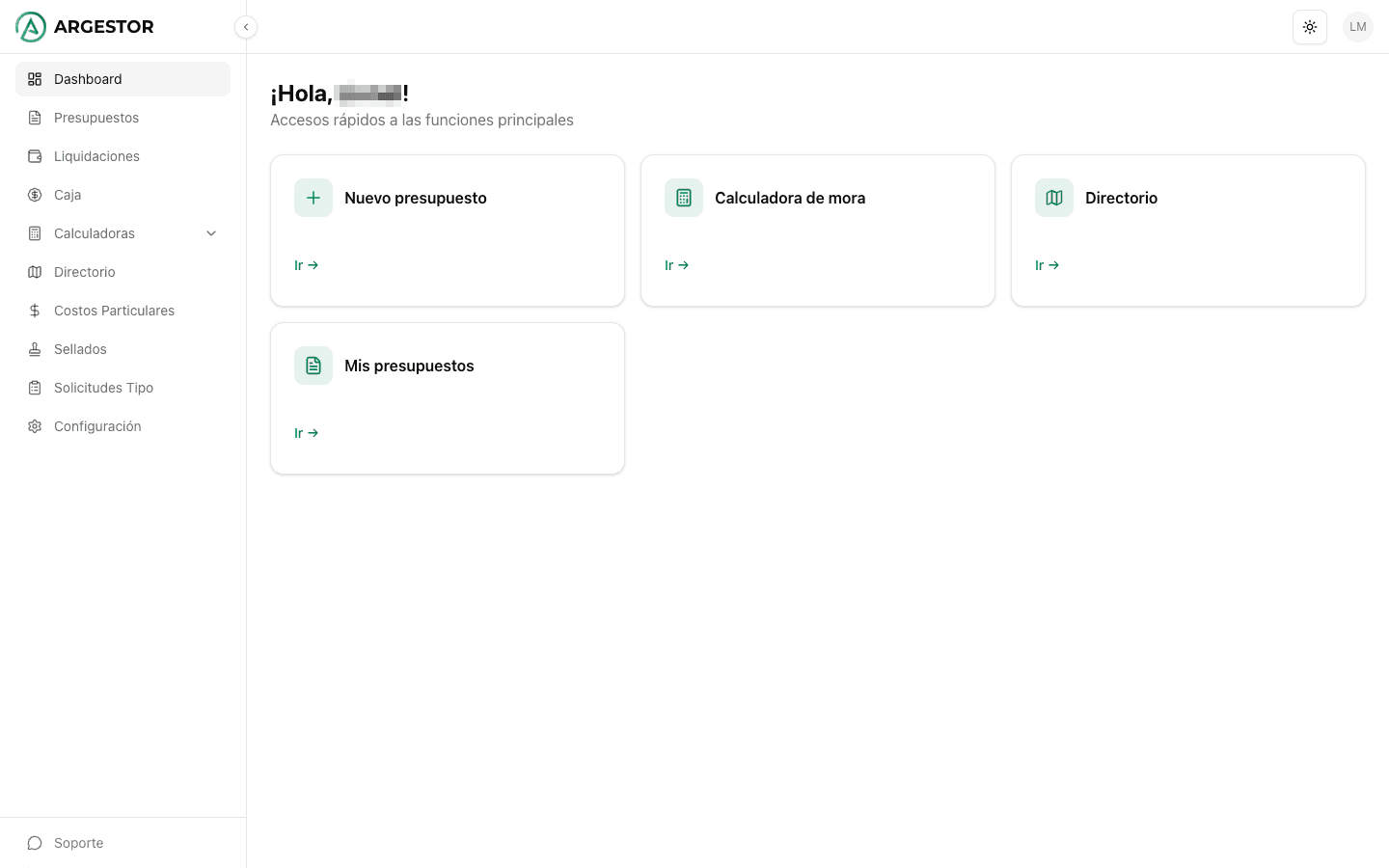Click the document icon on Mis presupuestos card
Screen dimensions: 1389x868
pyautogui.click(x=313, y=366)
